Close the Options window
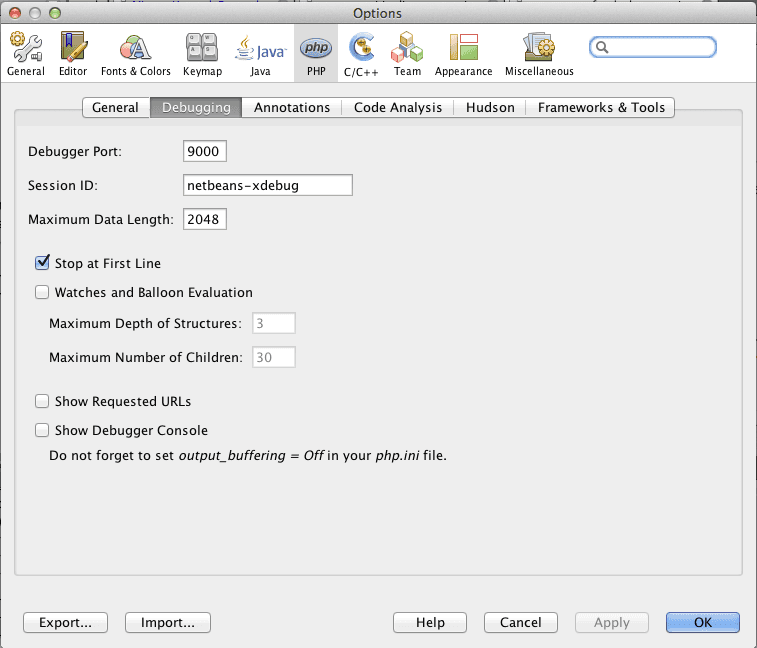 click(x=15, y=13)
